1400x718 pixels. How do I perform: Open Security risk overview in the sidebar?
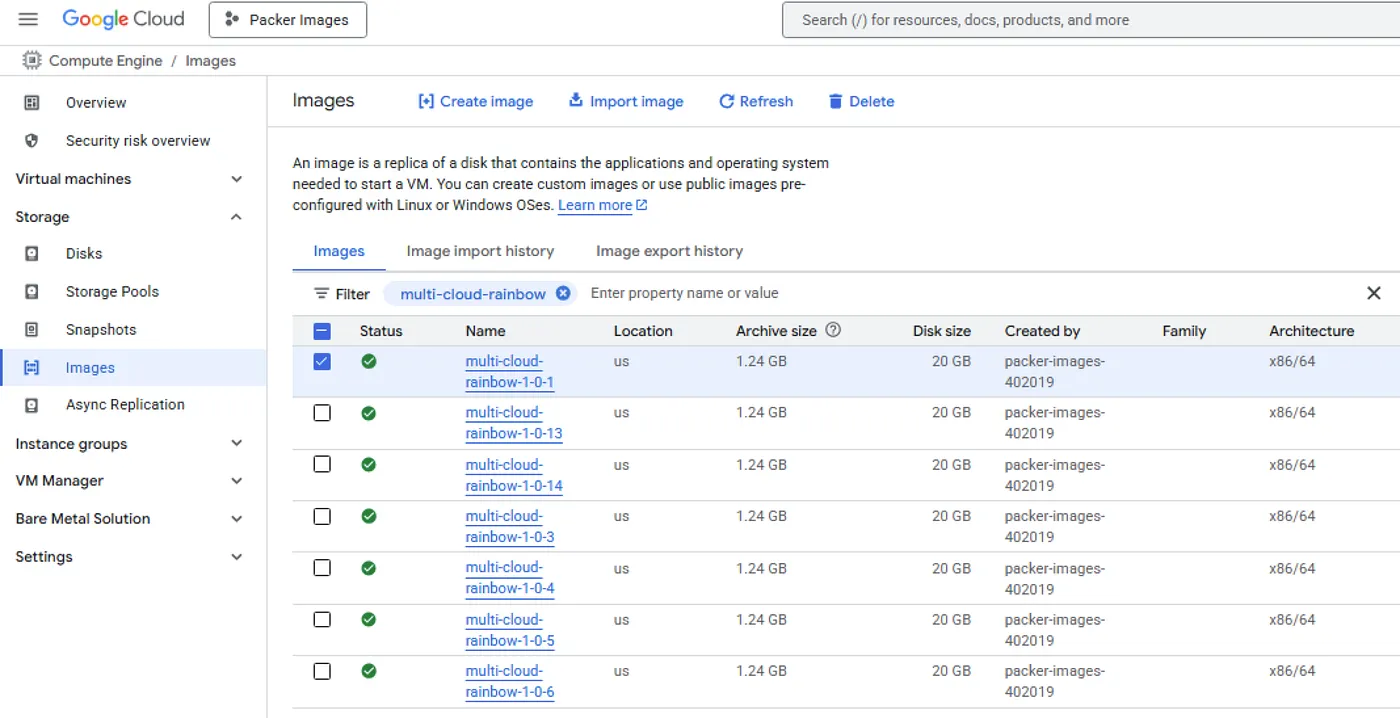[x=138, y=141]
